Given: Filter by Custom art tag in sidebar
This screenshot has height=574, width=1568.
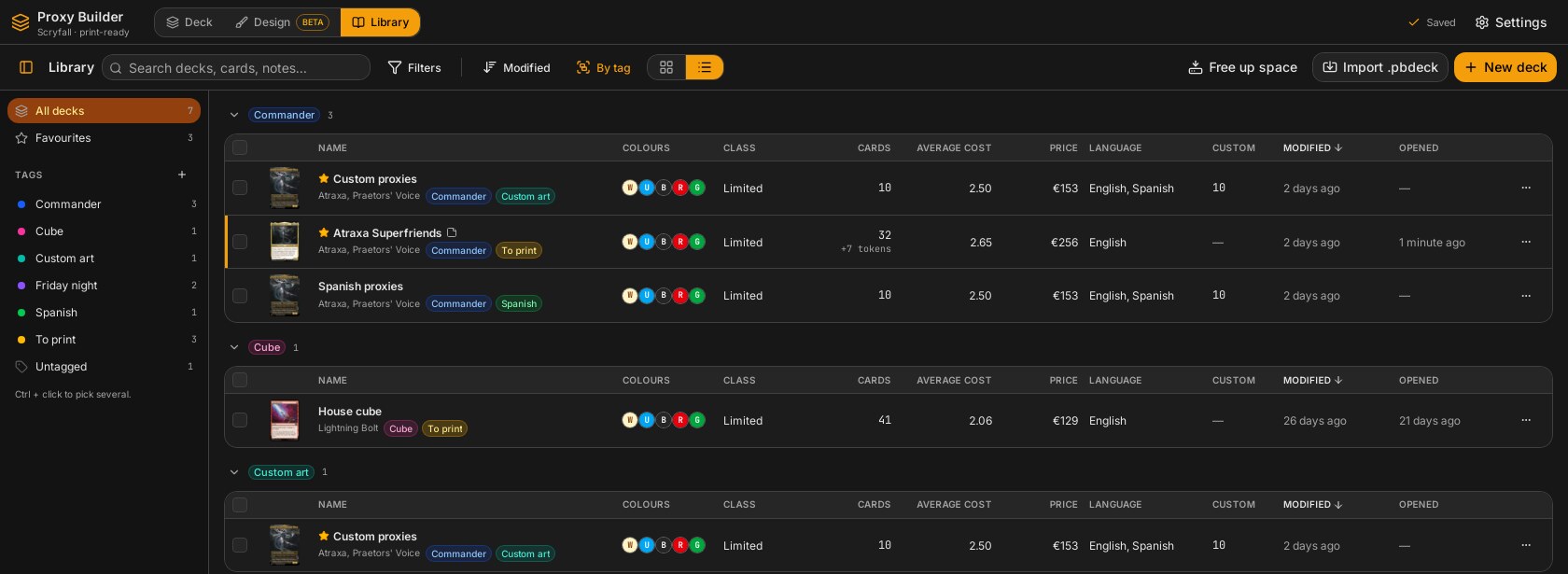Looking at the screenshot, I should click(x=104, y=259).
